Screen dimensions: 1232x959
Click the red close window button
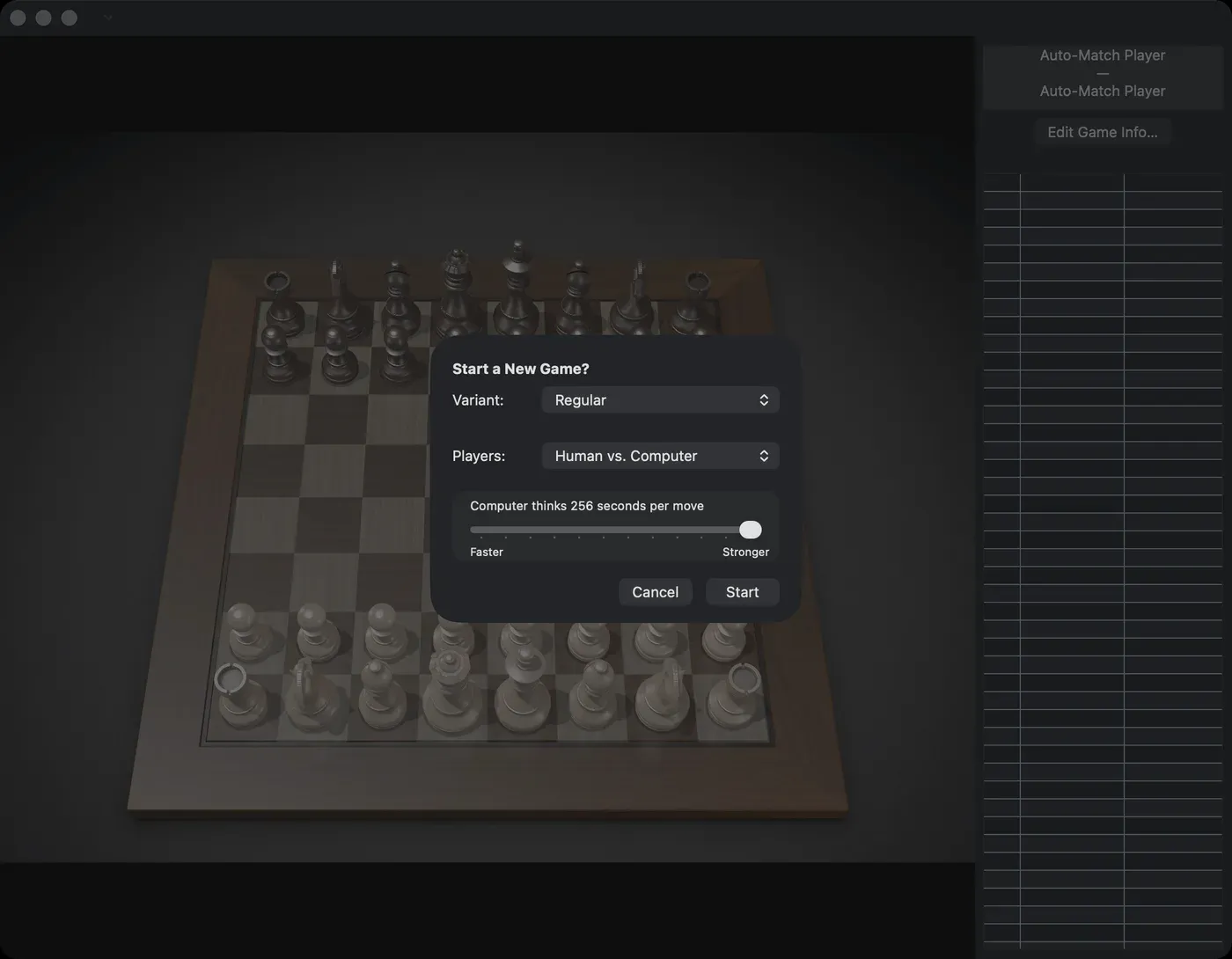tap(18, 18)
